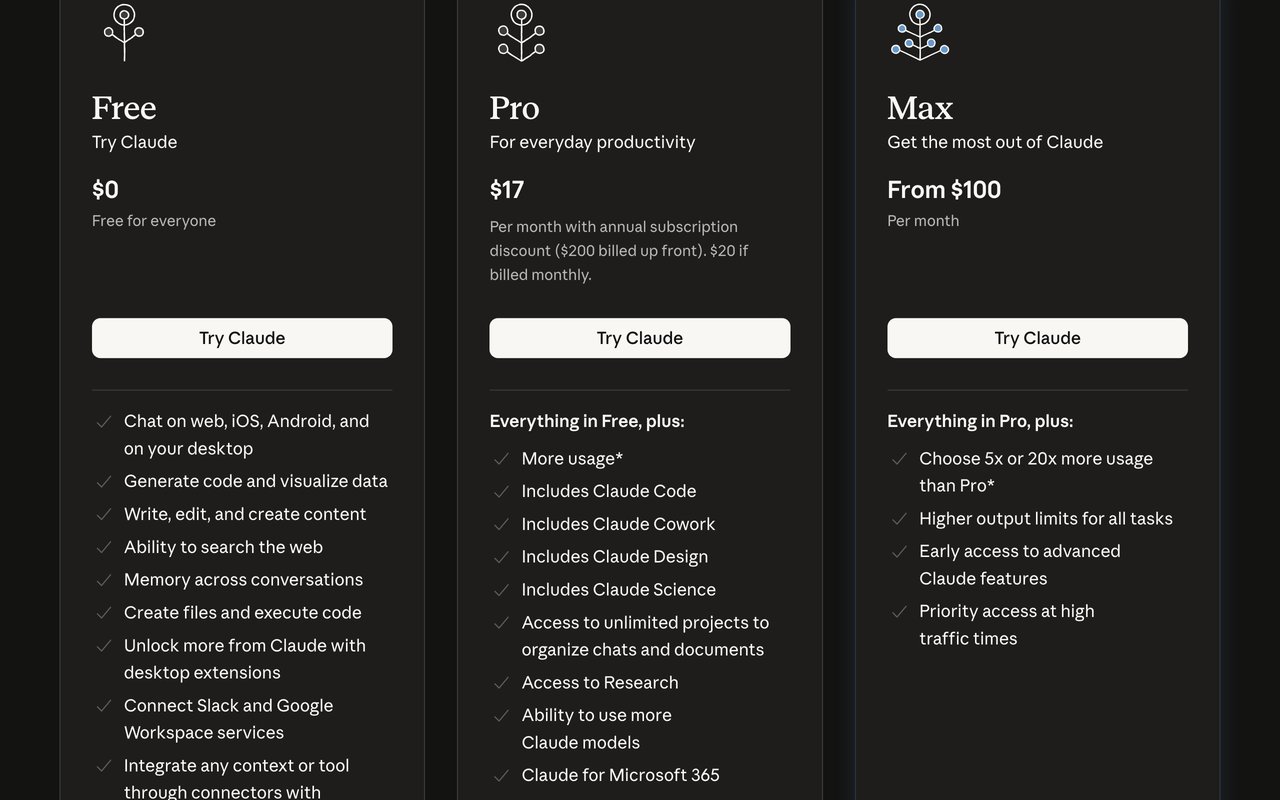Click checkmark beside Includes Claude Code
This screenshot has height=800, width=1280.
coord(501,491)
